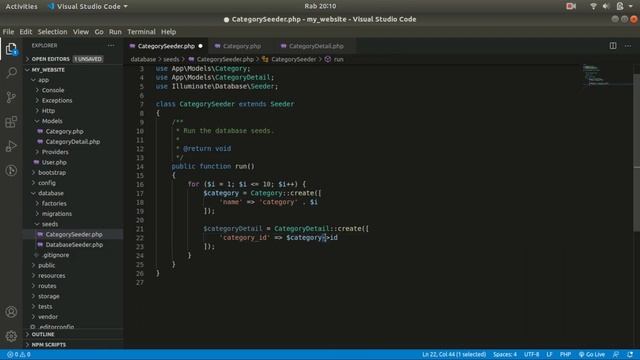Collapse the app folder
Image resolution: width=640 pixels, height=360 pixels.
coord(43,80)
